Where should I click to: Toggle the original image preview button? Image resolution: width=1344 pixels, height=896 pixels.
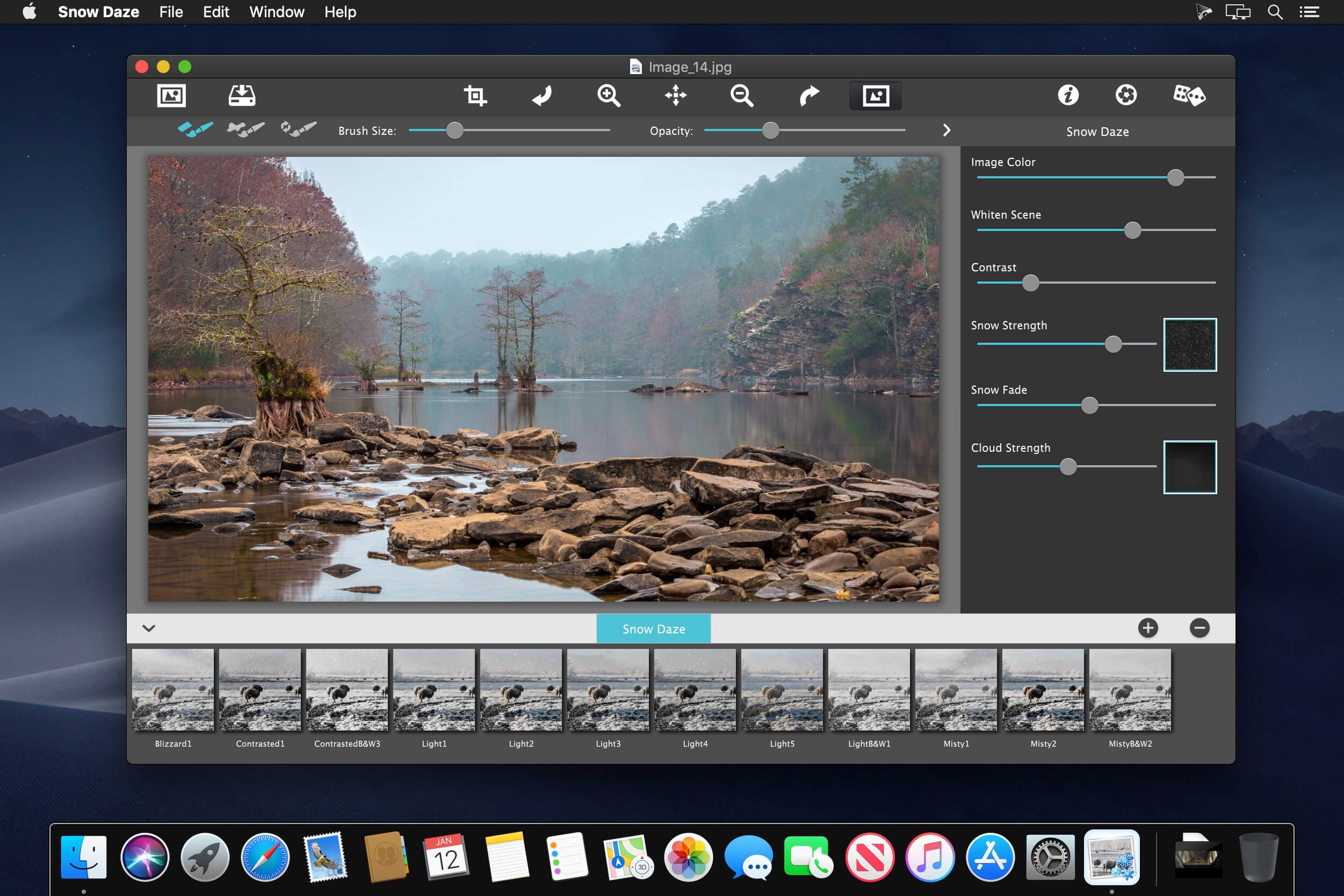coord(876,96)
